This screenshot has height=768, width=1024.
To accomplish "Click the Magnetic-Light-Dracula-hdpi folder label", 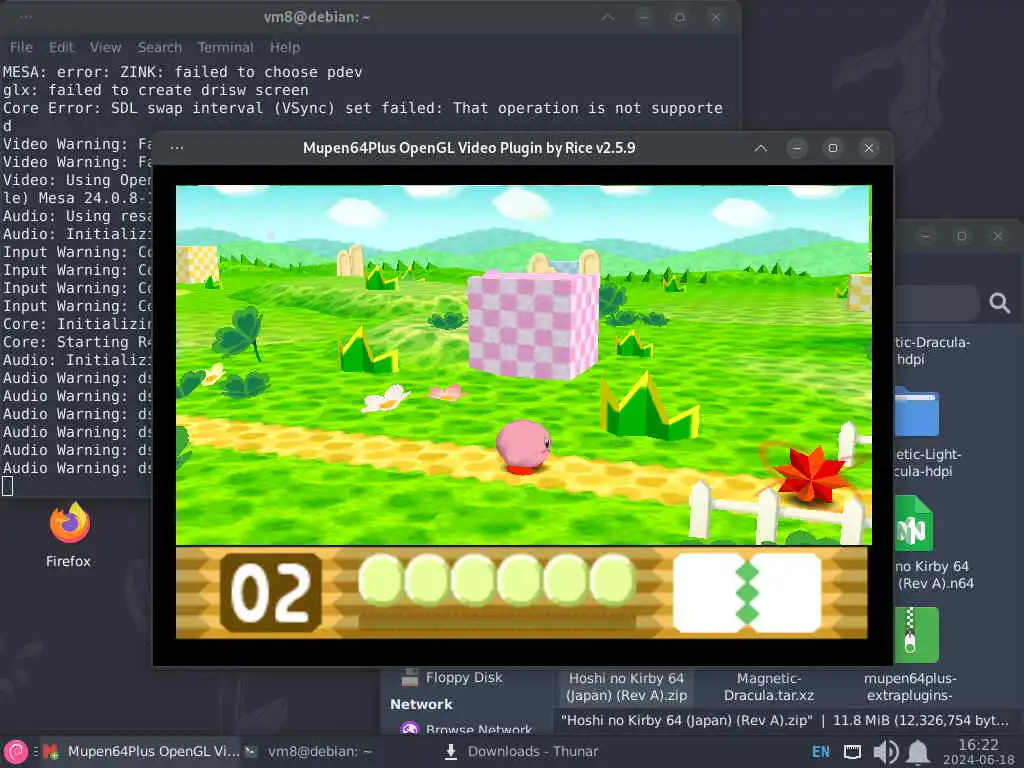I will point(928,462).
